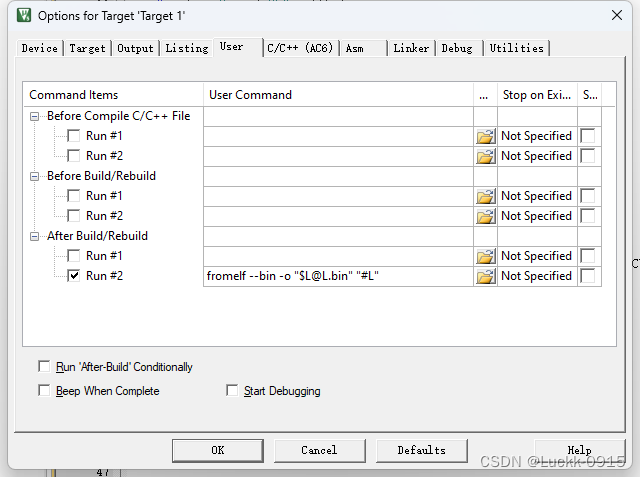Open Stop on Exit dropdown for After Build Run #2

(x=537, y=276)
